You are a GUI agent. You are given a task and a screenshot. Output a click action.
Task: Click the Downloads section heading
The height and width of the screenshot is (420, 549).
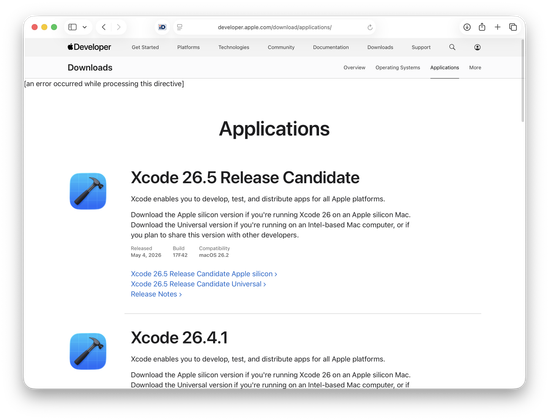(x=90, y=68)
